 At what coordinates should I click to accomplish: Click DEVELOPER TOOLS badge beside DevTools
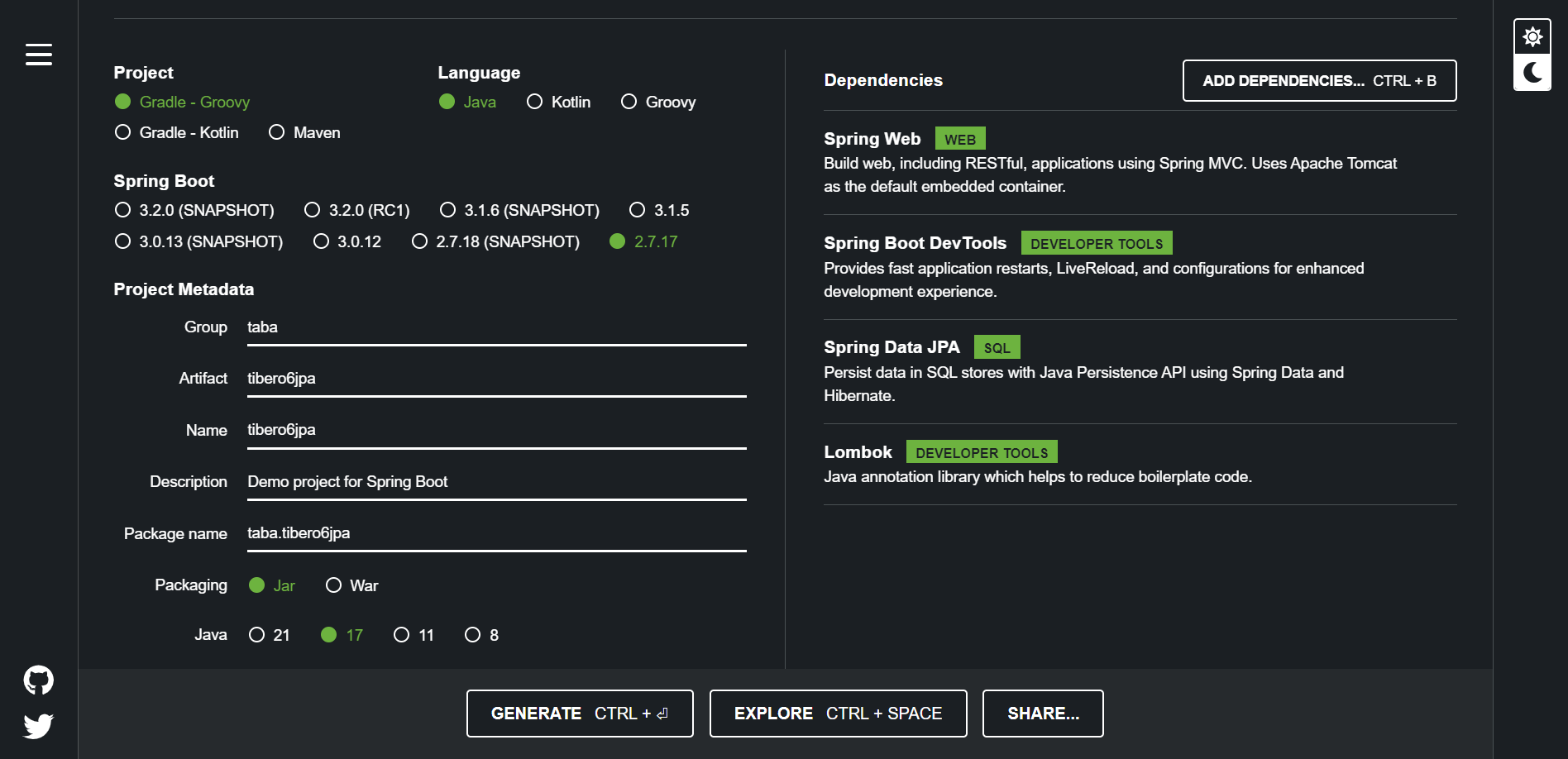click(1097, 243)
